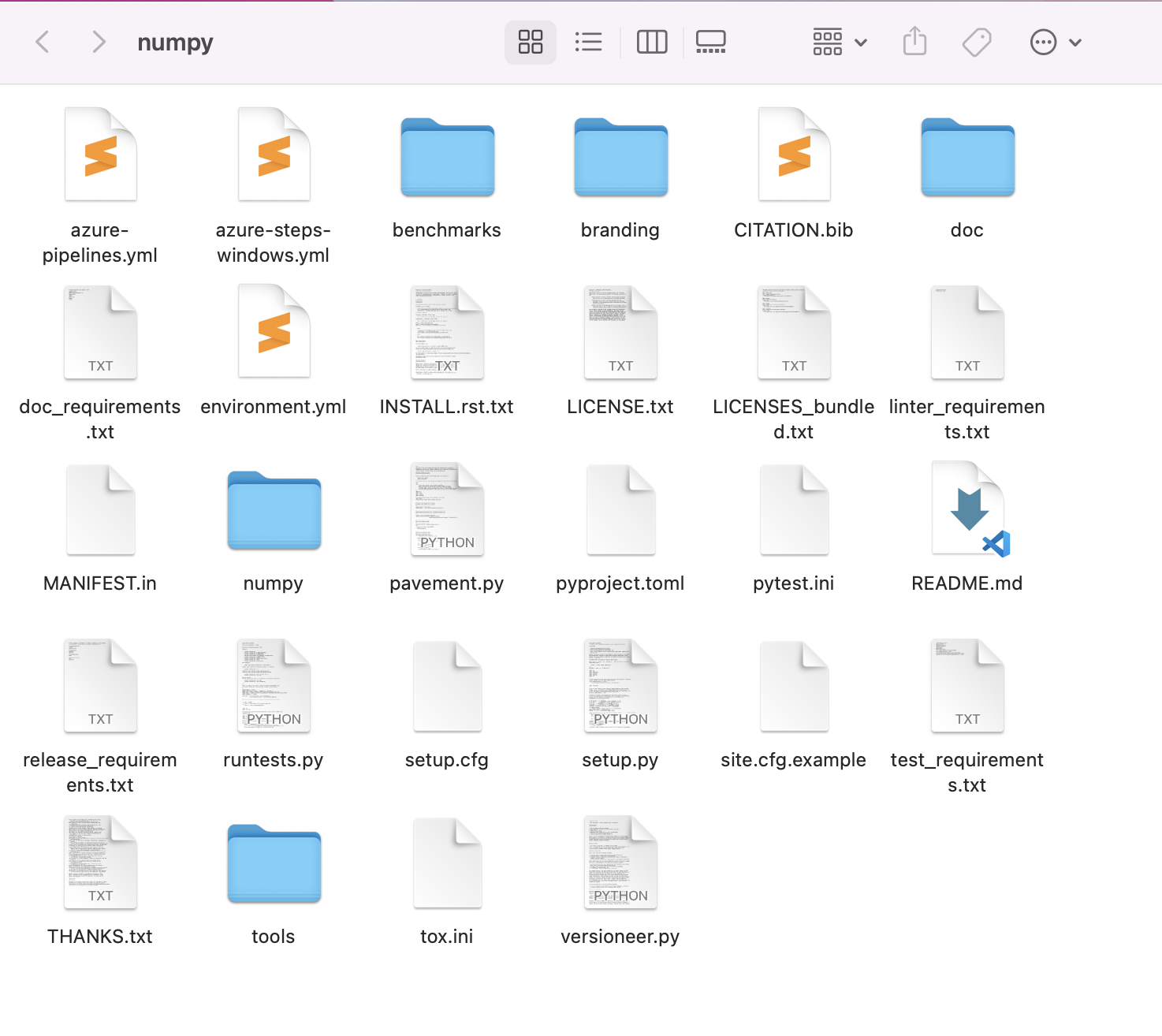Image resolution: width=1162 pixels, height=1036 pixels.
Task: Select the azure-pipelines.yml file icon
Action: [101, 154]
